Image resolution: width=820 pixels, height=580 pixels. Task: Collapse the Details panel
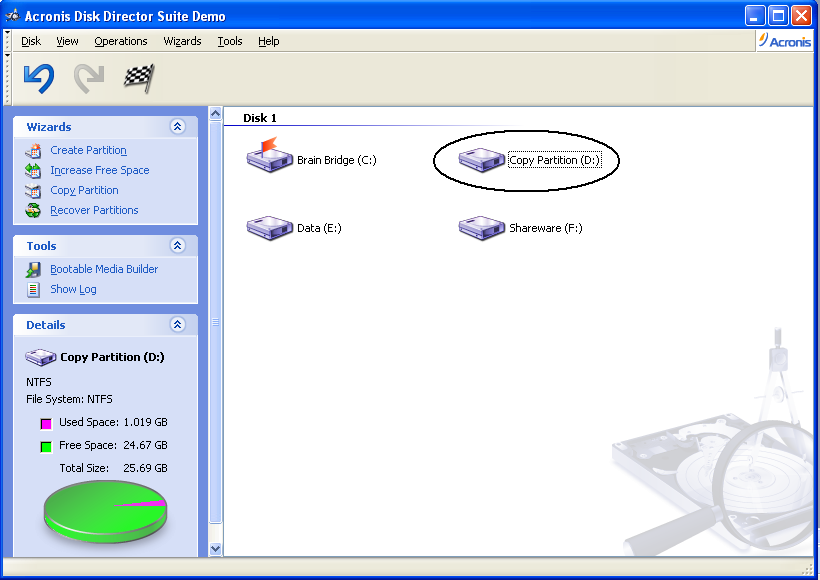click(178, 324)
